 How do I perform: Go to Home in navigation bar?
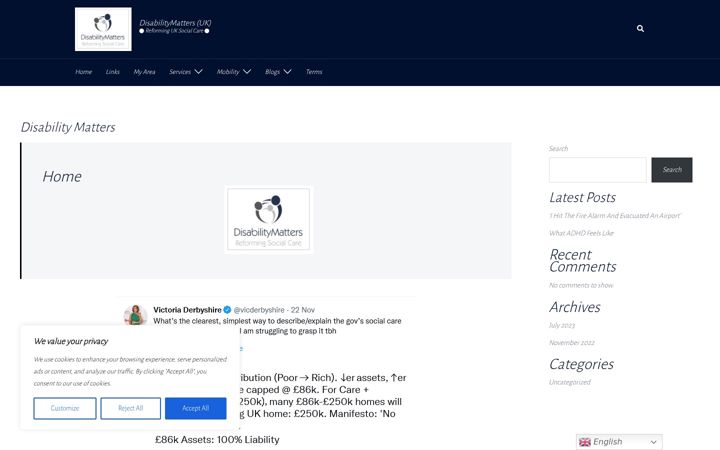click(x=84, y=72)
